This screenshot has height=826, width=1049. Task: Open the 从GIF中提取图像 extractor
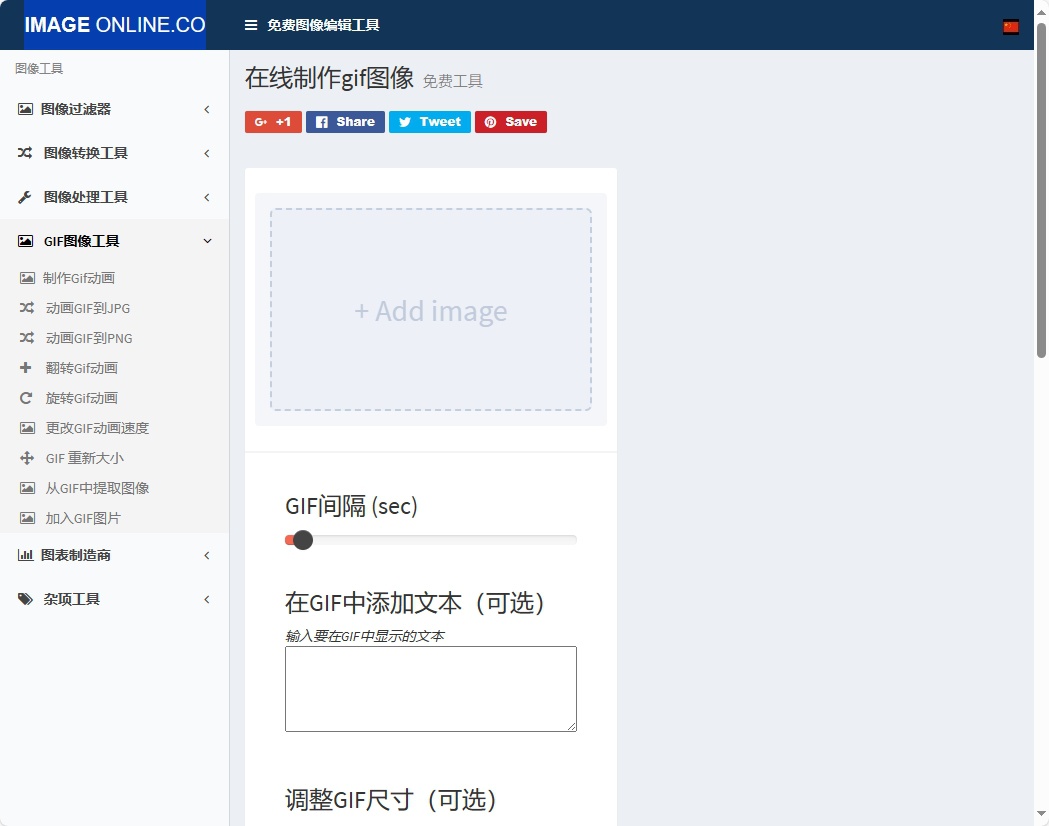pos(98,488)
